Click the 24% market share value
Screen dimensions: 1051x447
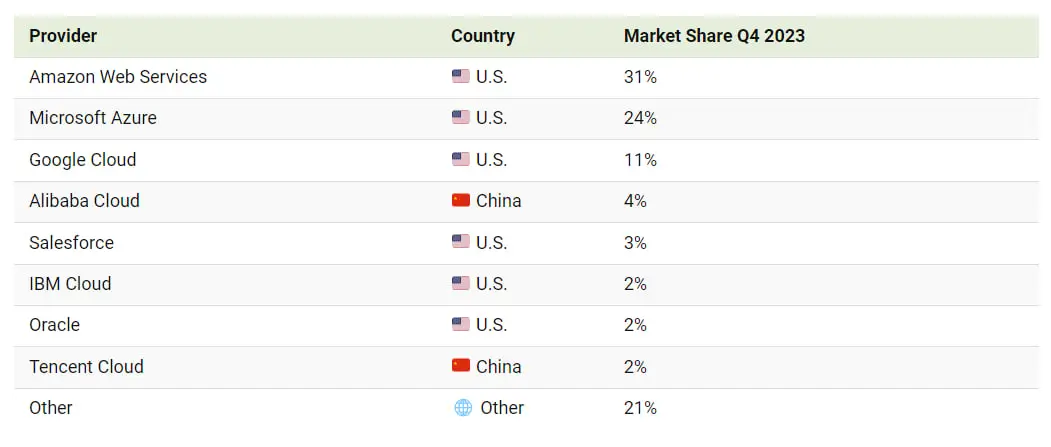pos(640,118)
